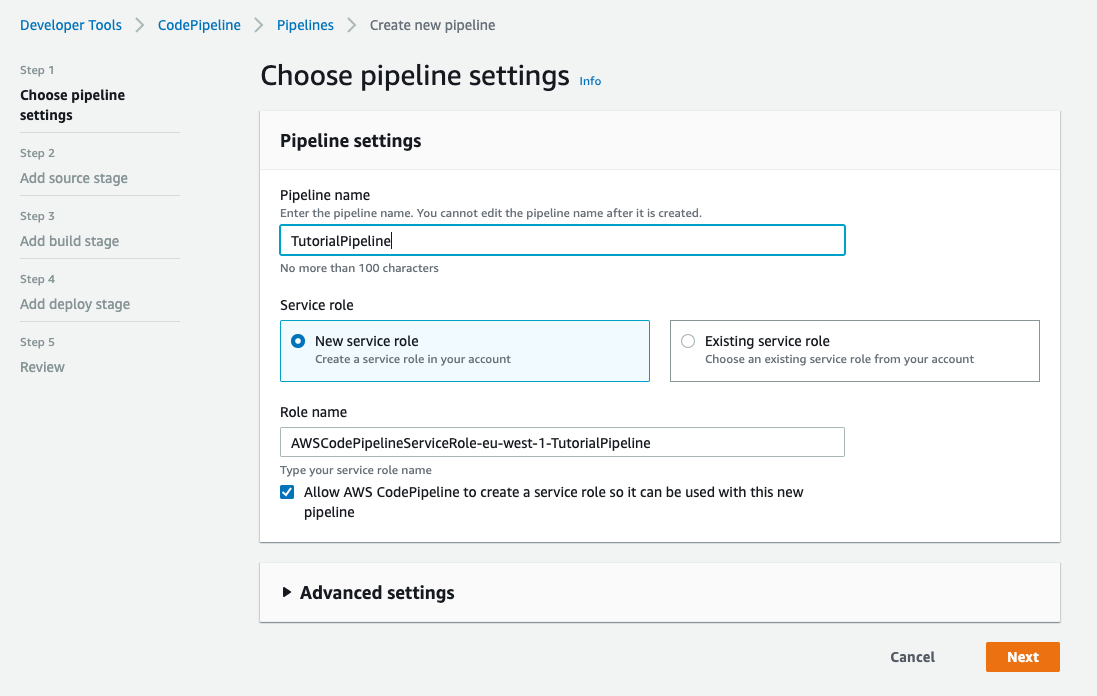Open the Add deploy stage step
The image size is (1097, 696).
click(75, 304)
